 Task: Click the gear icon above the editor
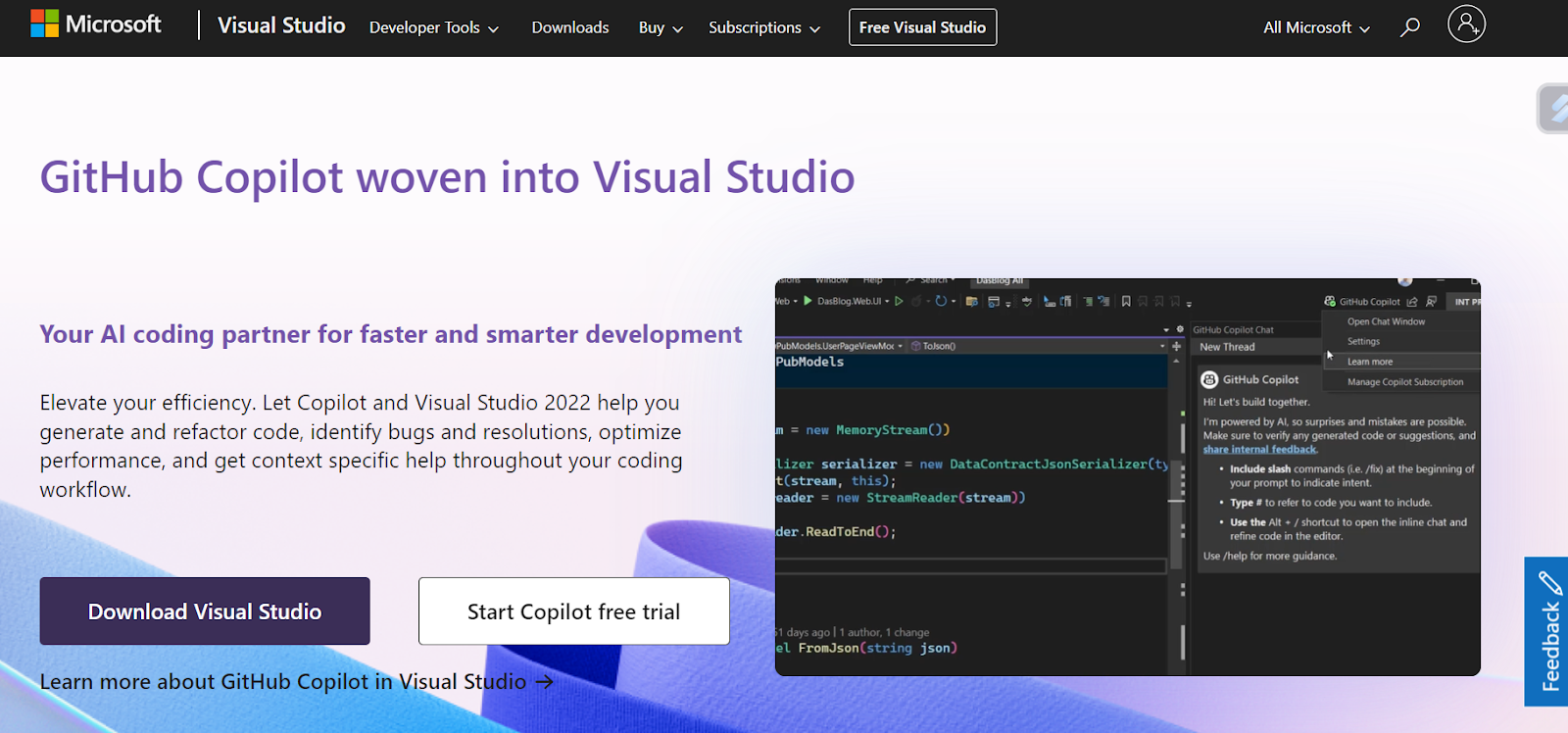[x=1180, y=329]
